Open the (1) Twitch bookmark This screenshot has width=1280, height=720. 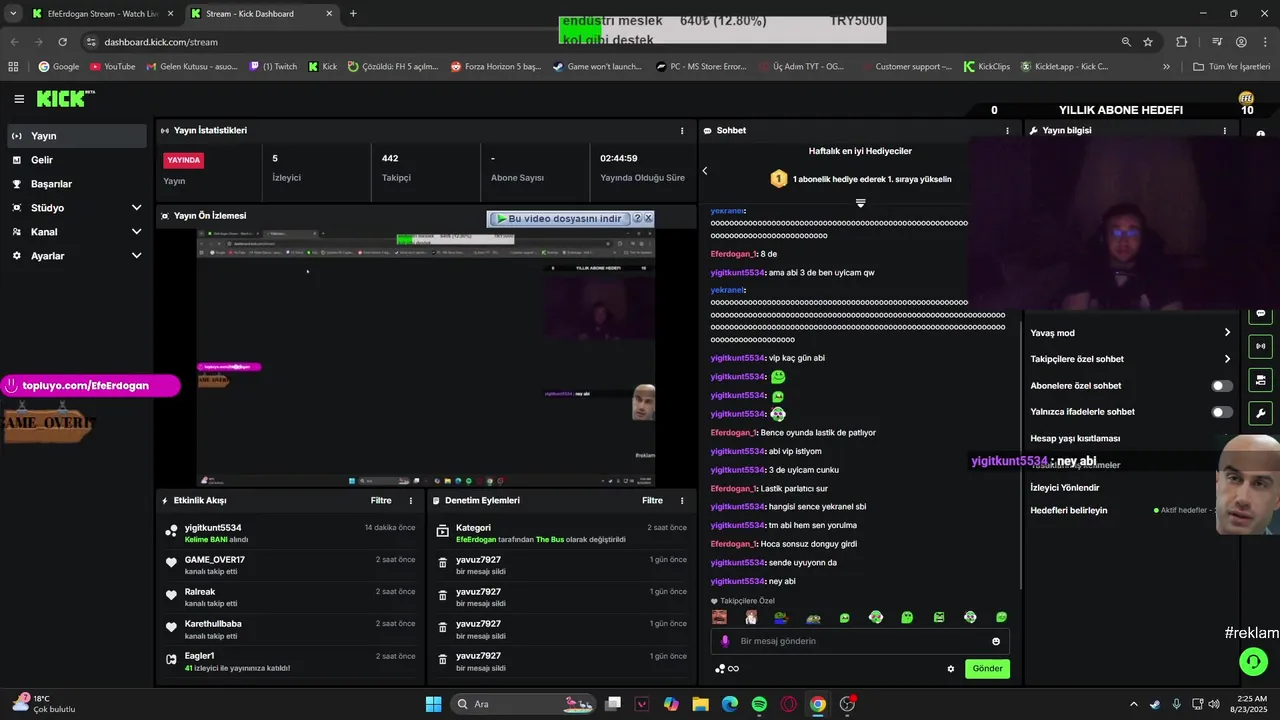point(273,67)
